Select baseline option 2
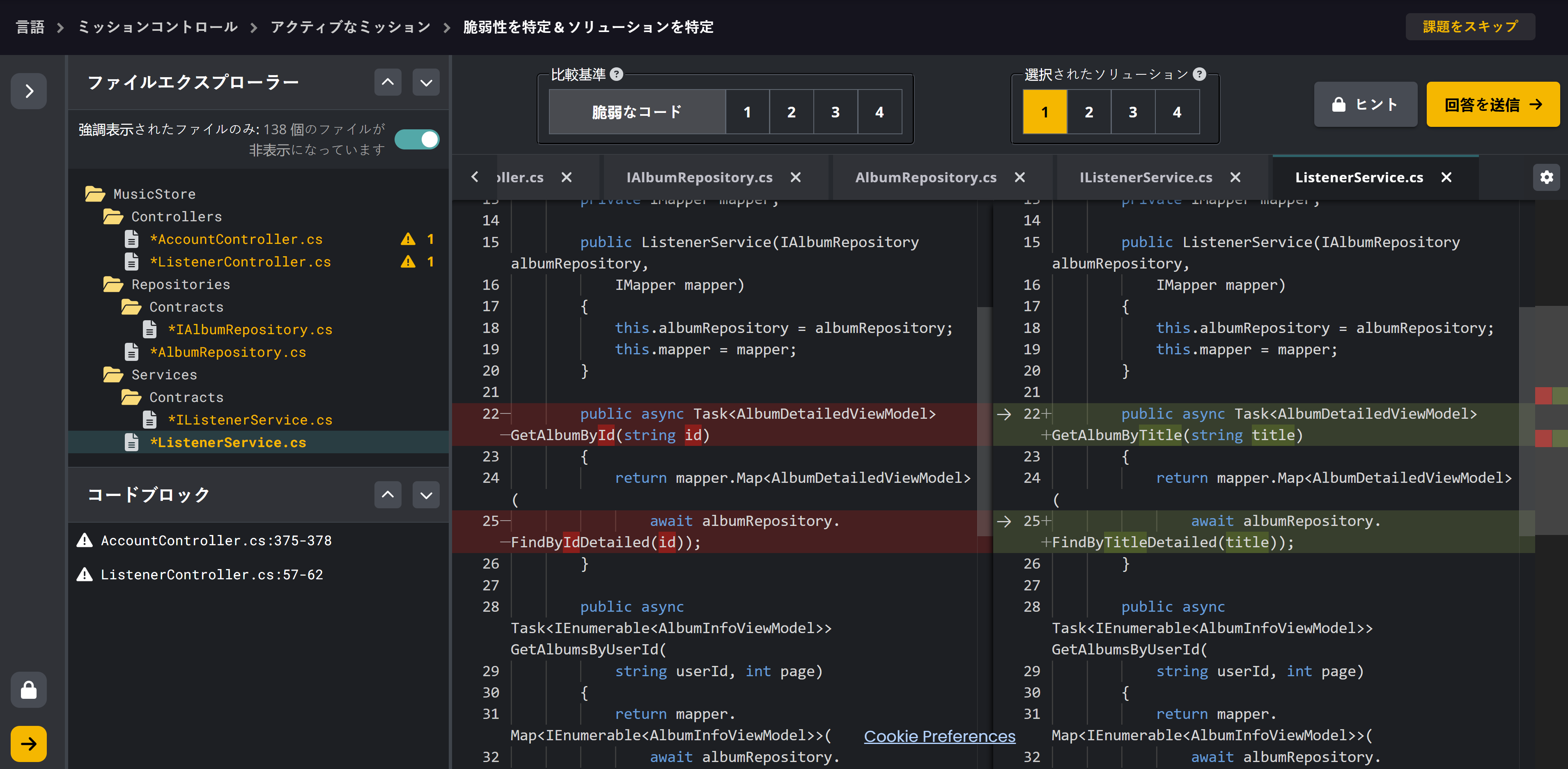This screenshot has height=769, width=1568. [791, 111]
